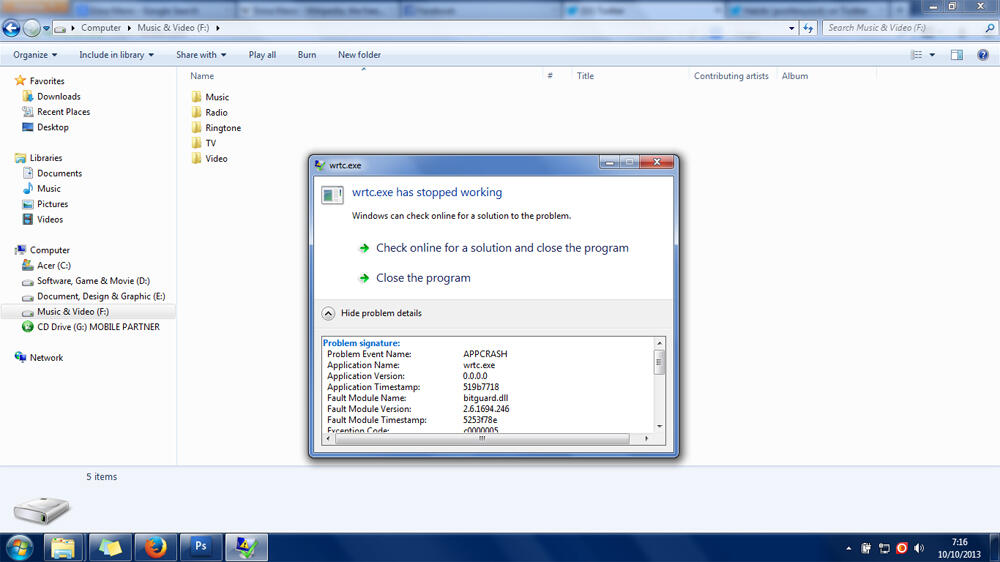Close the wrtc.exe error dialog

tap(656, 162)
